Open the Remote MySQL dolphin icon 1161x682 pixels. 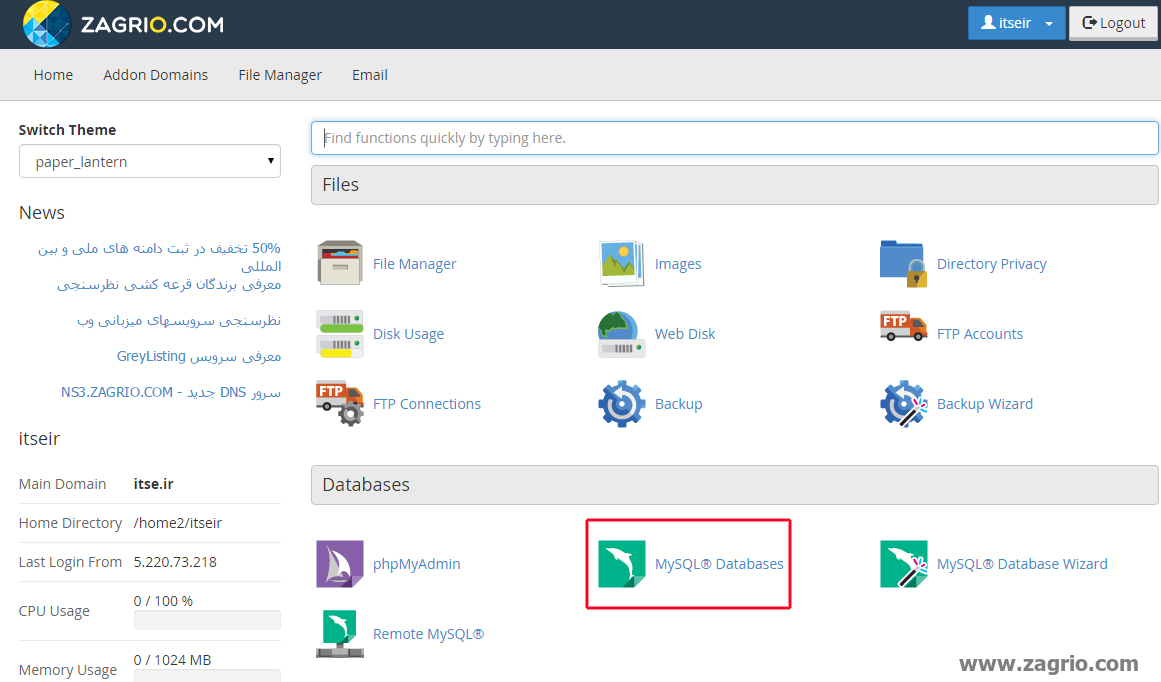340,634
